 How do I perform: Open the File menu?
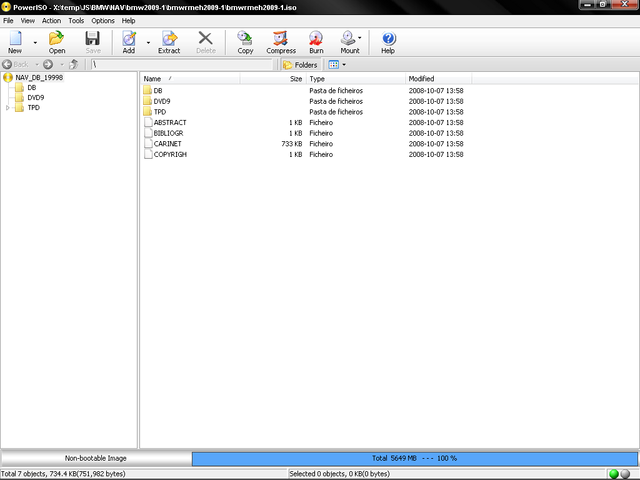coord(8,20)
